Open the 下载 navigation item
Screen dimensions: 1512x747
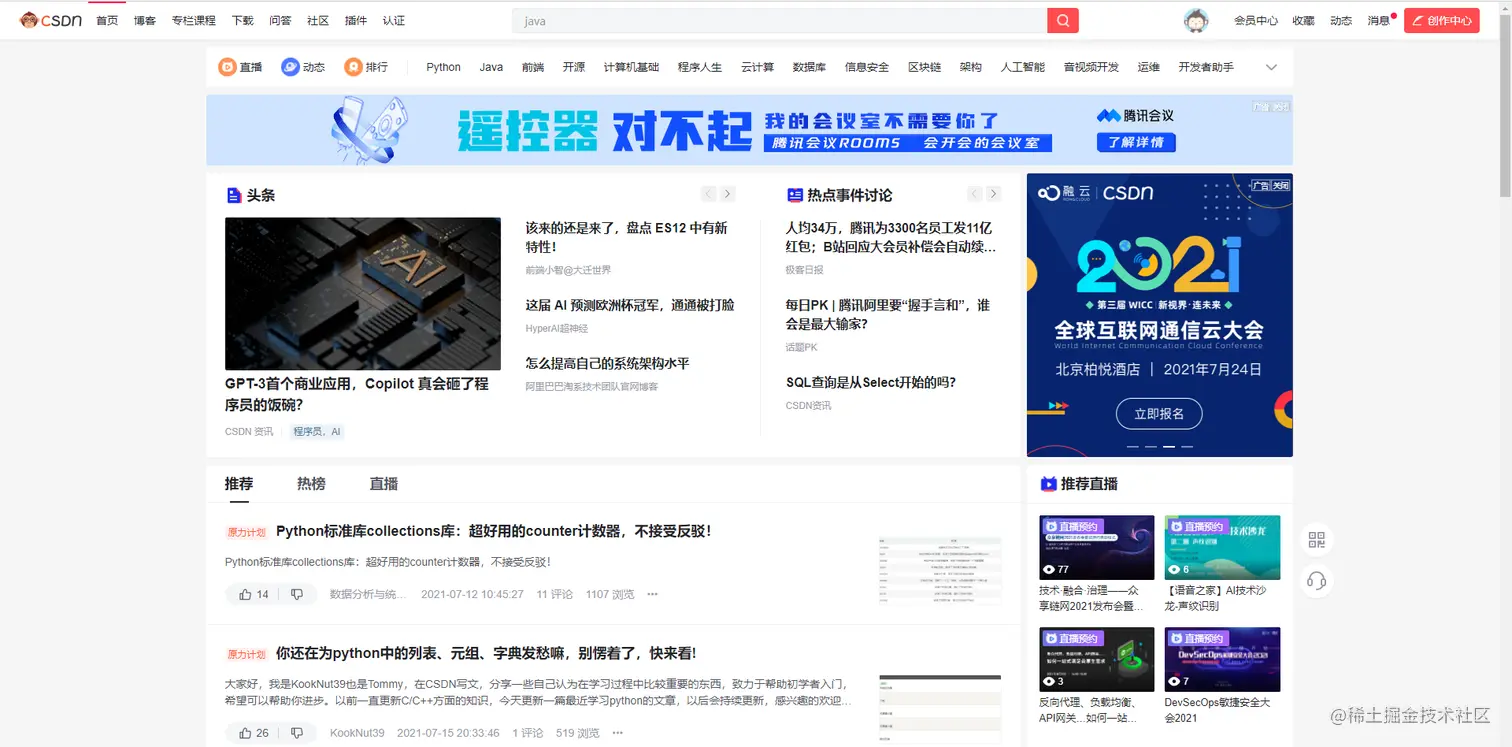pos(242,21)
